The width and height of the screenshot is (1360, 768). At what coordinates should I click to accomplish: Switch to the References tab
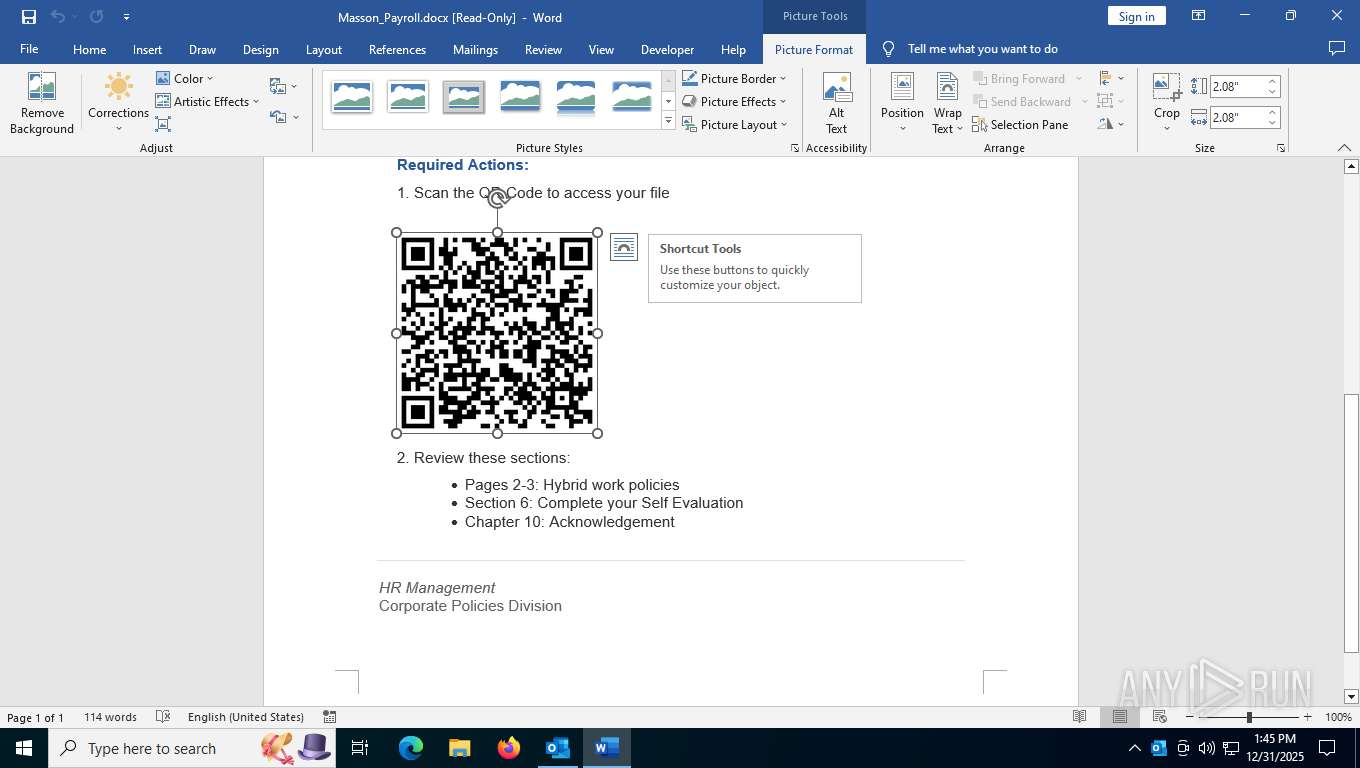[397, 49]
